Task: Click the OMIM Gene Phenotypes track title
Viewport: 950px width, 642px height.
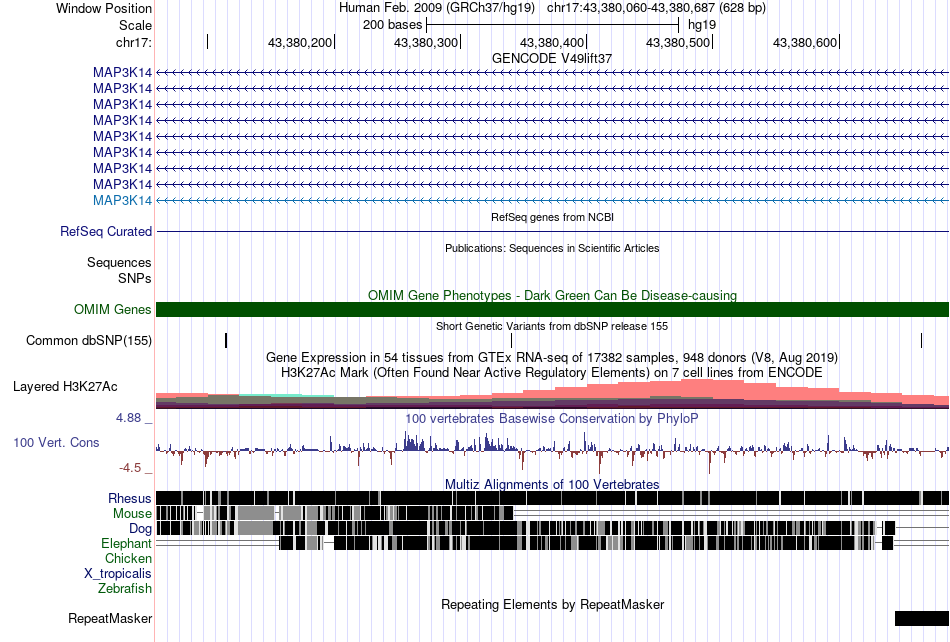Action: [553, 296]
